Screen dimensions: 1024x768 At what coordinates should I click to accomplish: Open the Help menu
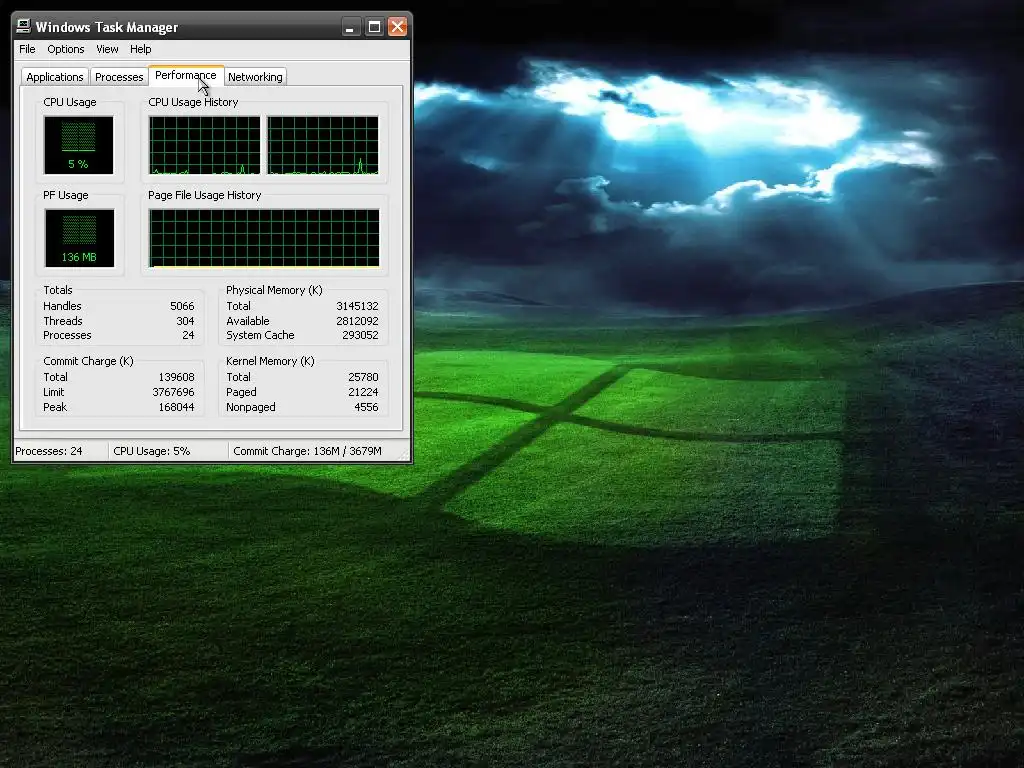[x=140, y=49]
